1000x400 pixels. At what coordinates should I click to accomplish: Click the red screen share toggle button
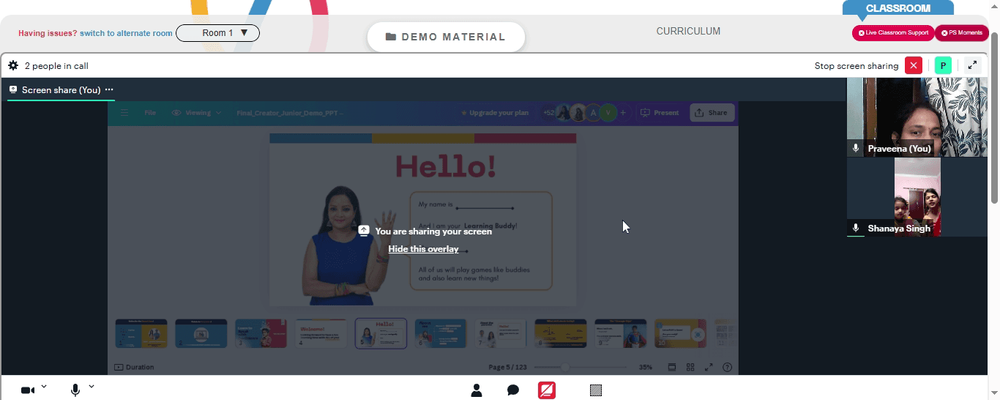(547, 390)
